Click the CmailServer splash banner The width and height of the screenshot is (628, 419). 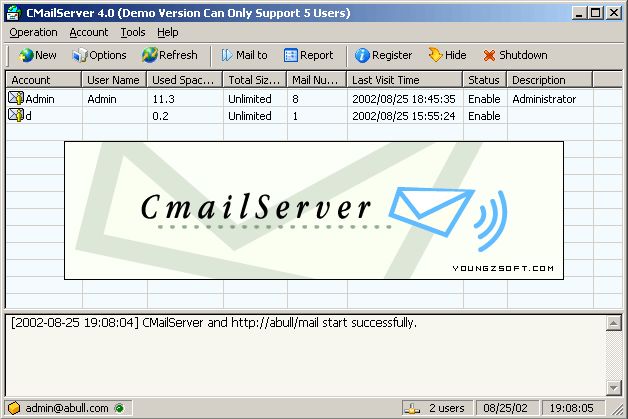(314, 210)
